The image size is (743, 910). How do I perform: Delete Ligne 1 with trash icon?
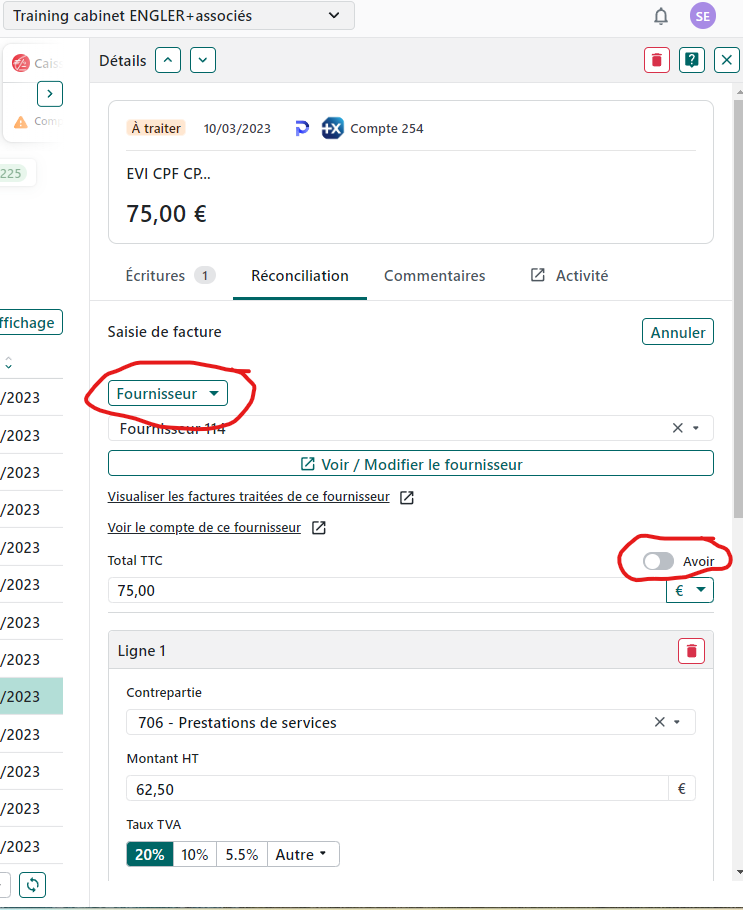pyautogui.click(x=691, y=651)
